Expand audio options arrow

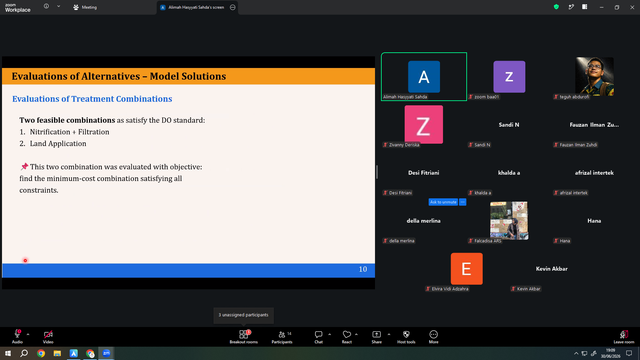28,334
